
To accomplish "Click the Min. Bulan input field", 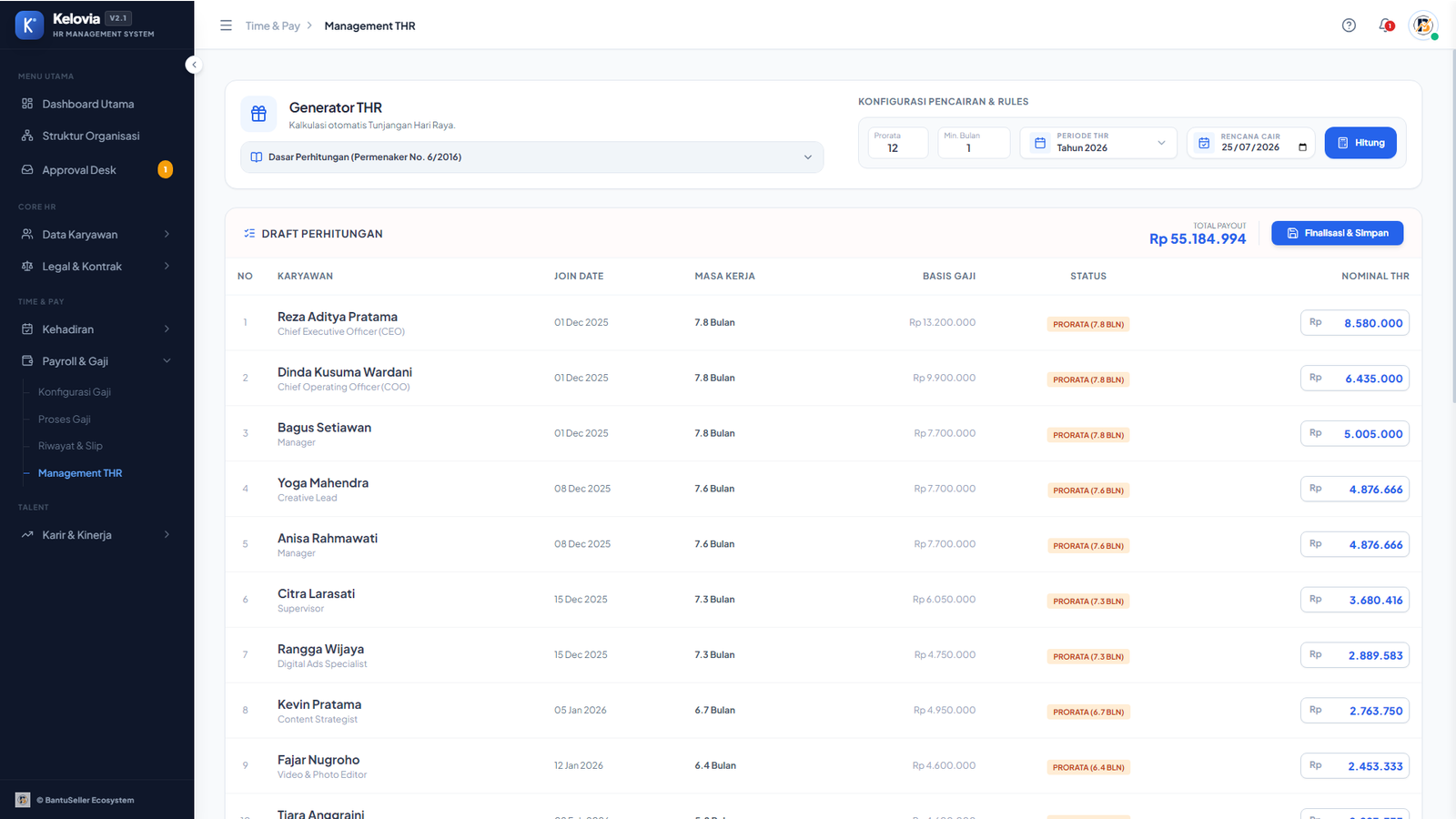I will [974, 143].
